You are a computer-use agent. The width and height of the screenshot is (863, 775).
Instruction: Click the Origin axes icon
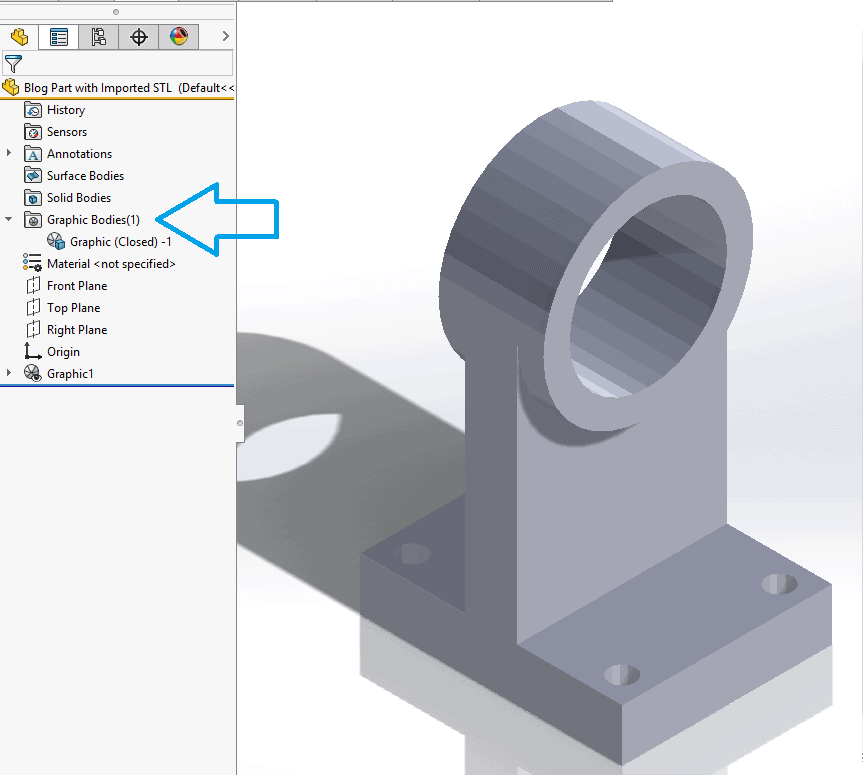tap(32, 351)
